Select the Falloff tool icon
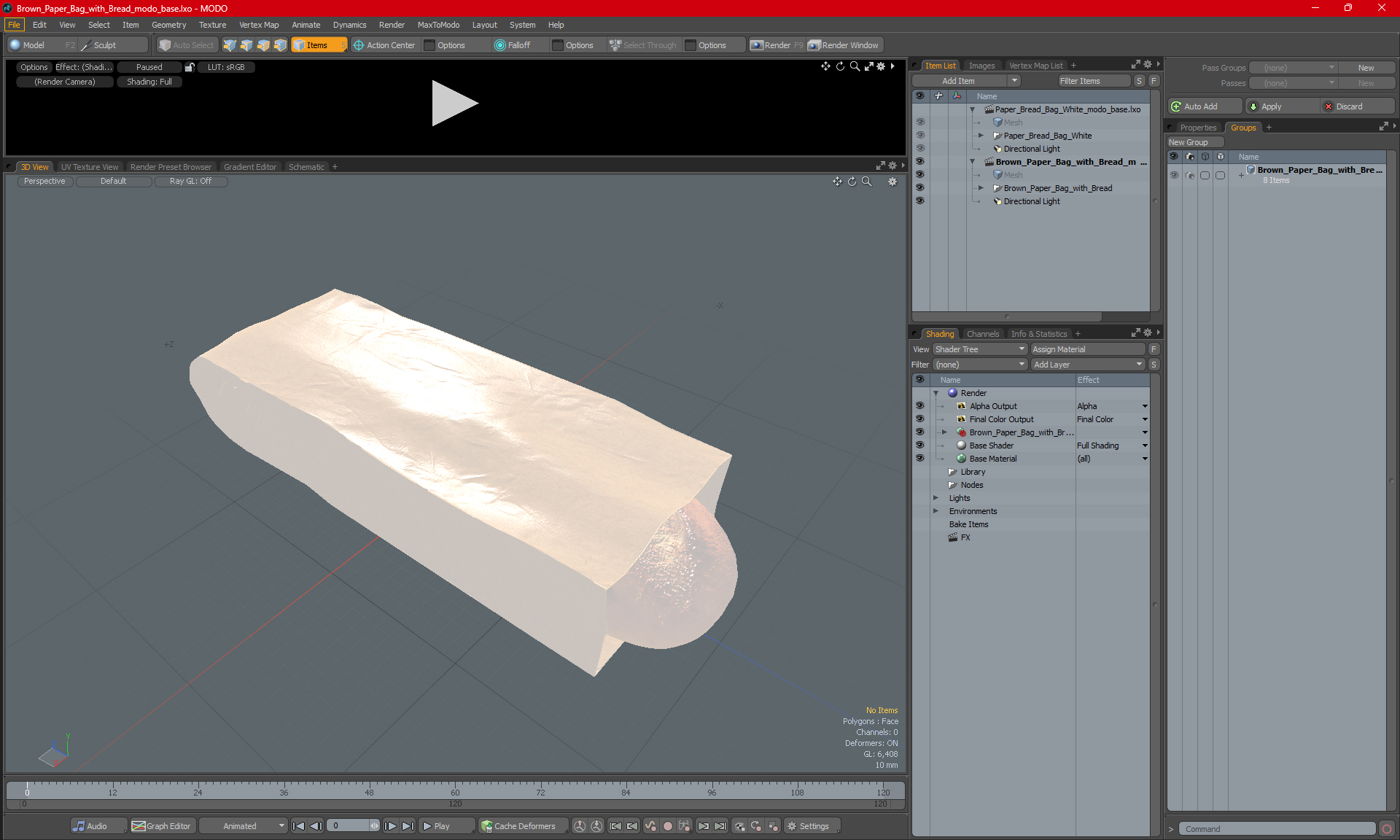 (x=499, y=45)
